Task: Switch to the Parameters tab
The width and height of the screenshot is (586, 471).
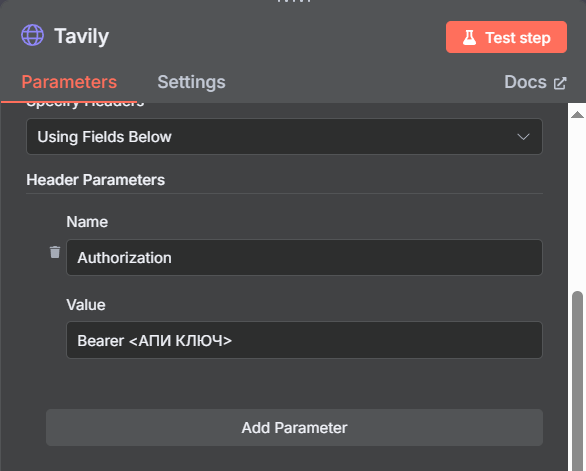Action: 69,82
